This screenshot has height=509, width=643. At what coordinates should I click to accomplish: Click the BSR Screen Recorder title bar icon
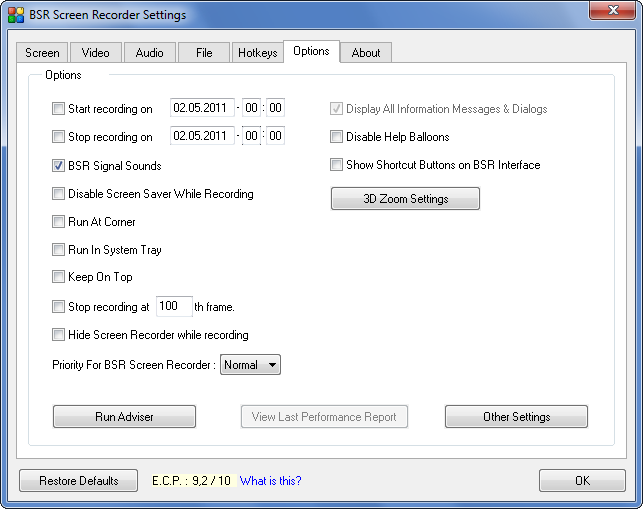[16, 15]
